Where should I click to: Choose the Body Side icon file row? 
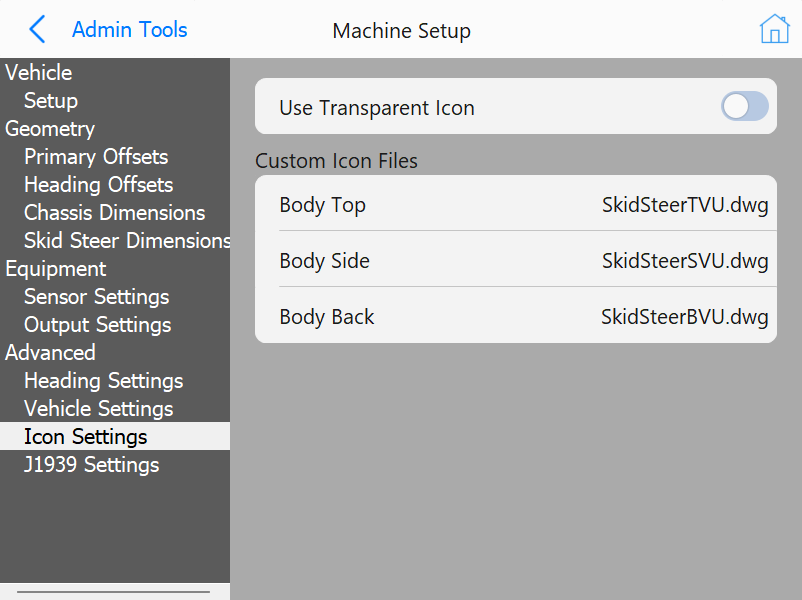516,259
